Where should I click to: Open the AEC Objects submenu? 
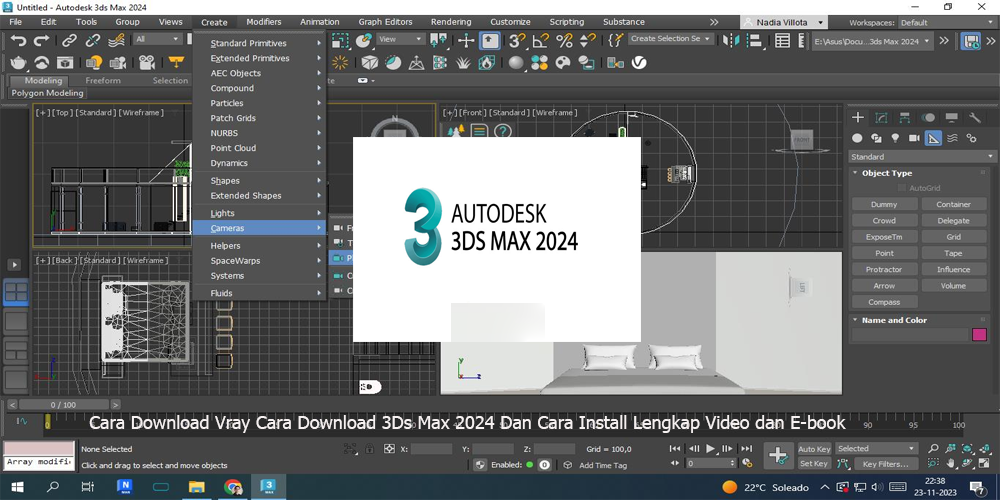click(x=260, y=73)
